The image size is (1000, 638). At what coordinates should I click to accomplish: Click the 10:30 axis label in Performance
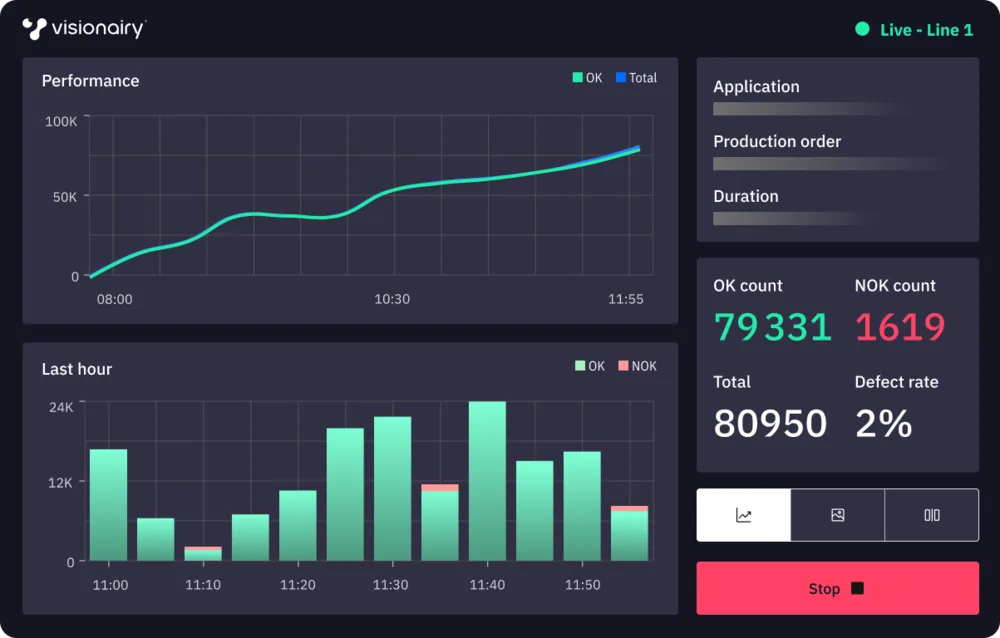pos(392,299)
